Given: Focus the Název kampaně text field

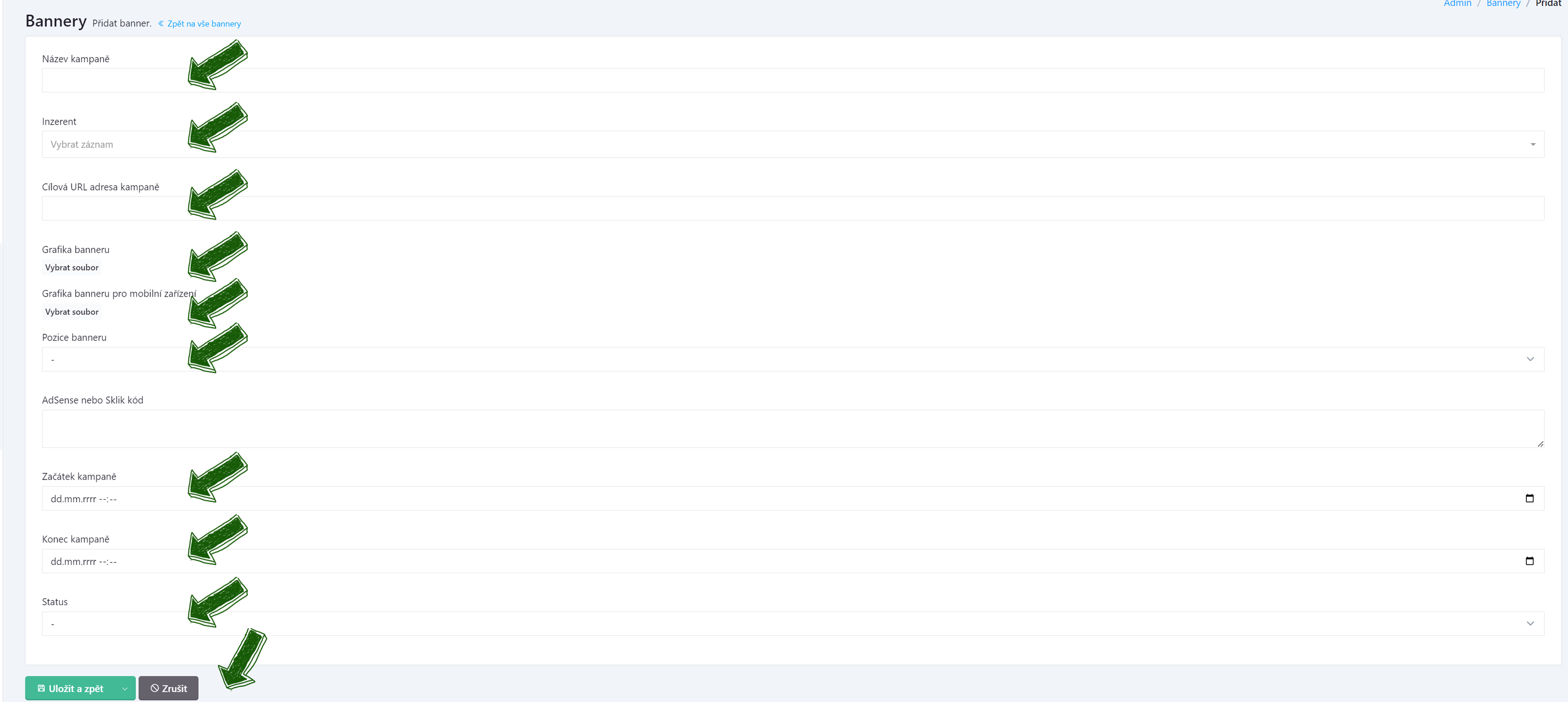Looking at the screenshot, I should [x=792, y=80].
